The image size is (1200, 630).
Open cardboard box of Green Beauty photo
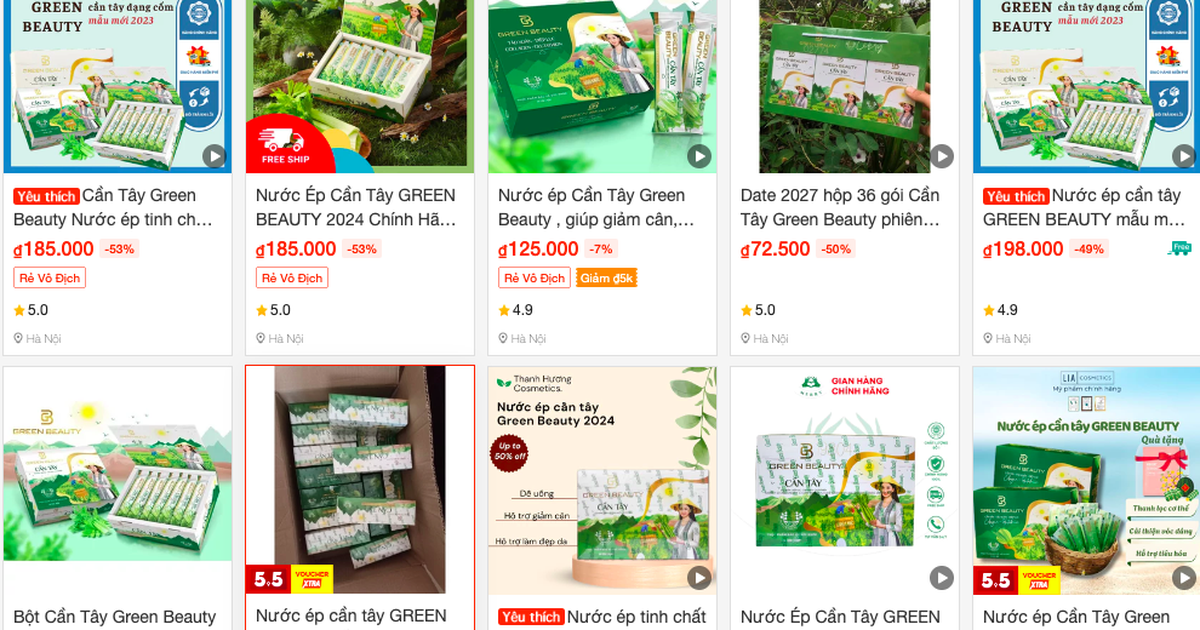[x=360, y=479]
